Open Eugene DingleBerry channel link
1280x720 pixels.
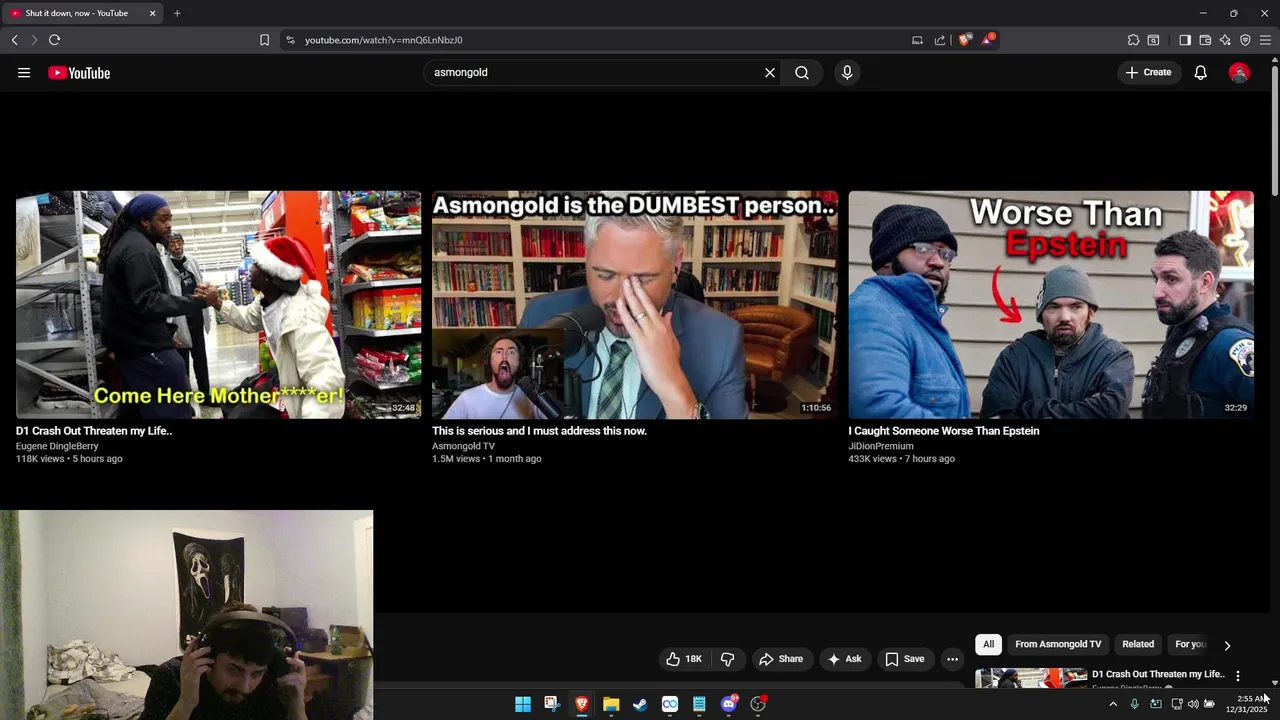click(57, 446)
